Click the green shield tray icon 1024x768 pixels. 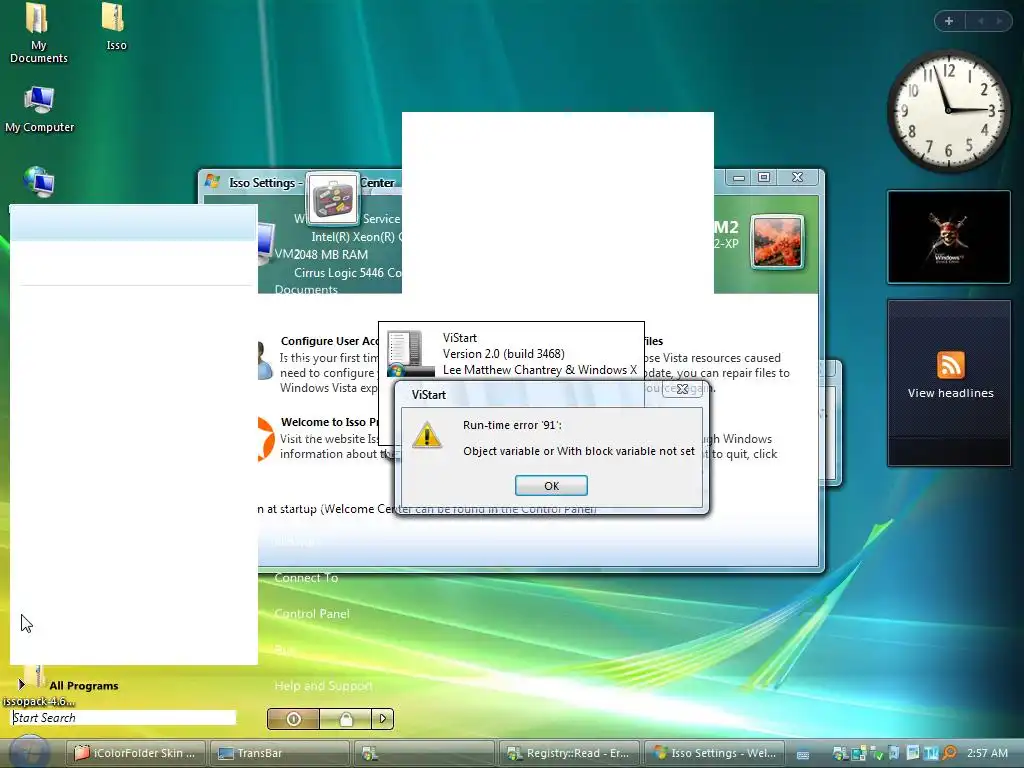coord(876,754)
